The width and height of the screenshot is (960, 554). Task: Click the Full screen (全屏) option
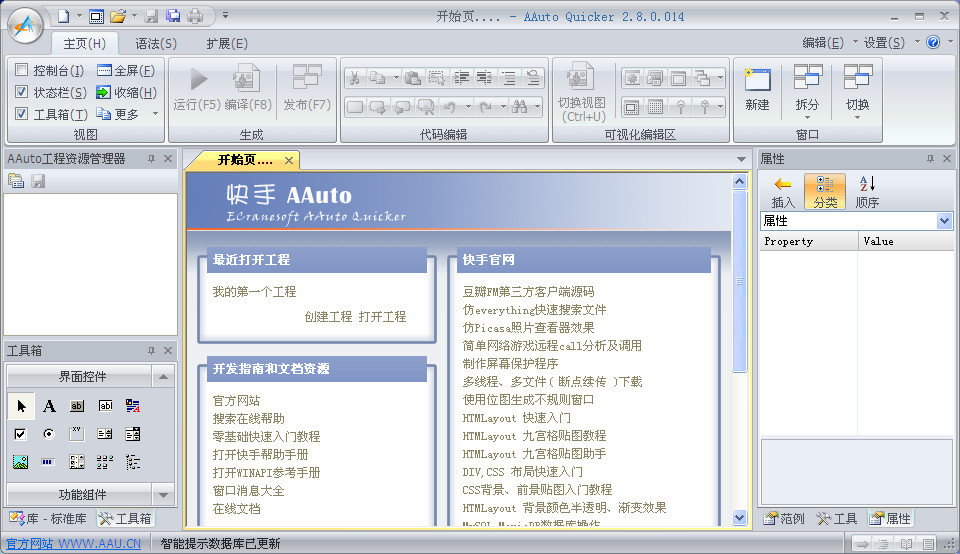pyautogui.click(x=126, y=70)
